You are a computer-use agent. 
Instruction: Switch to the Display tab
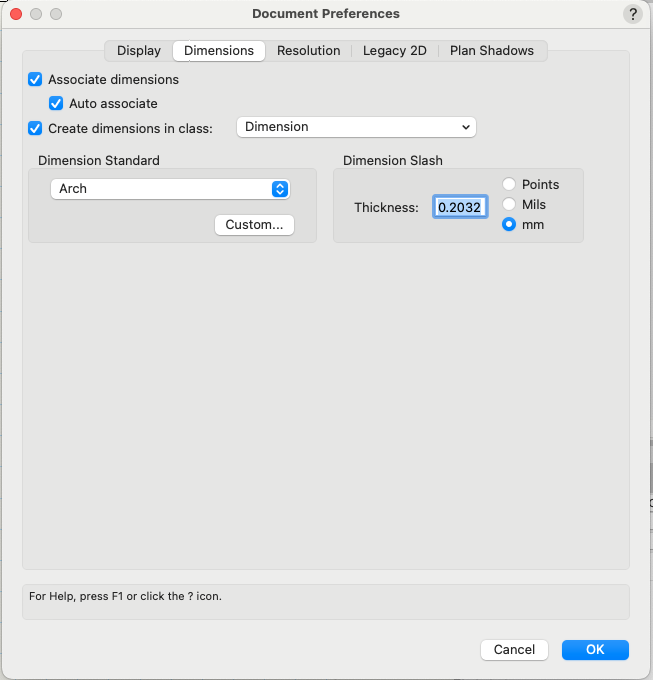pos(138,51)
